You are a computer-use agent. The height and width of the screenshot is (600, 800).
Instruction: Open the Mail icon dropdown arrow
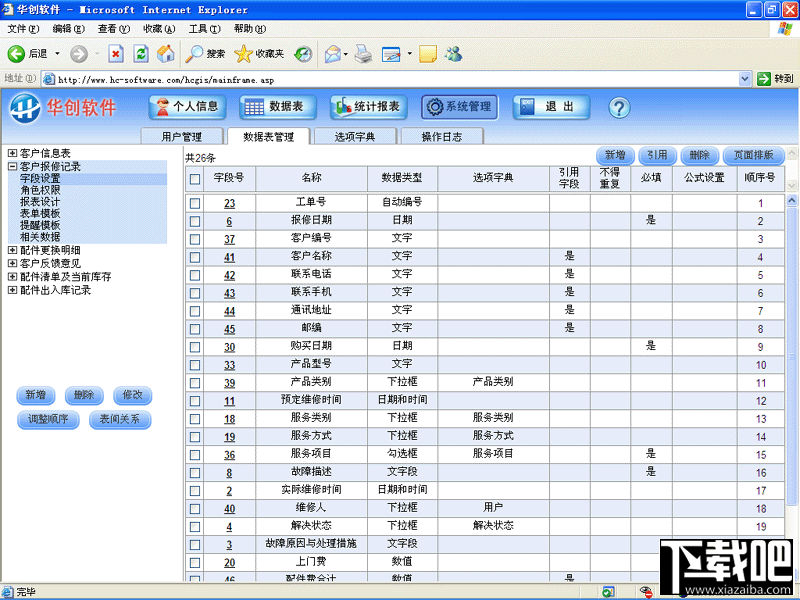coord(346,54)
